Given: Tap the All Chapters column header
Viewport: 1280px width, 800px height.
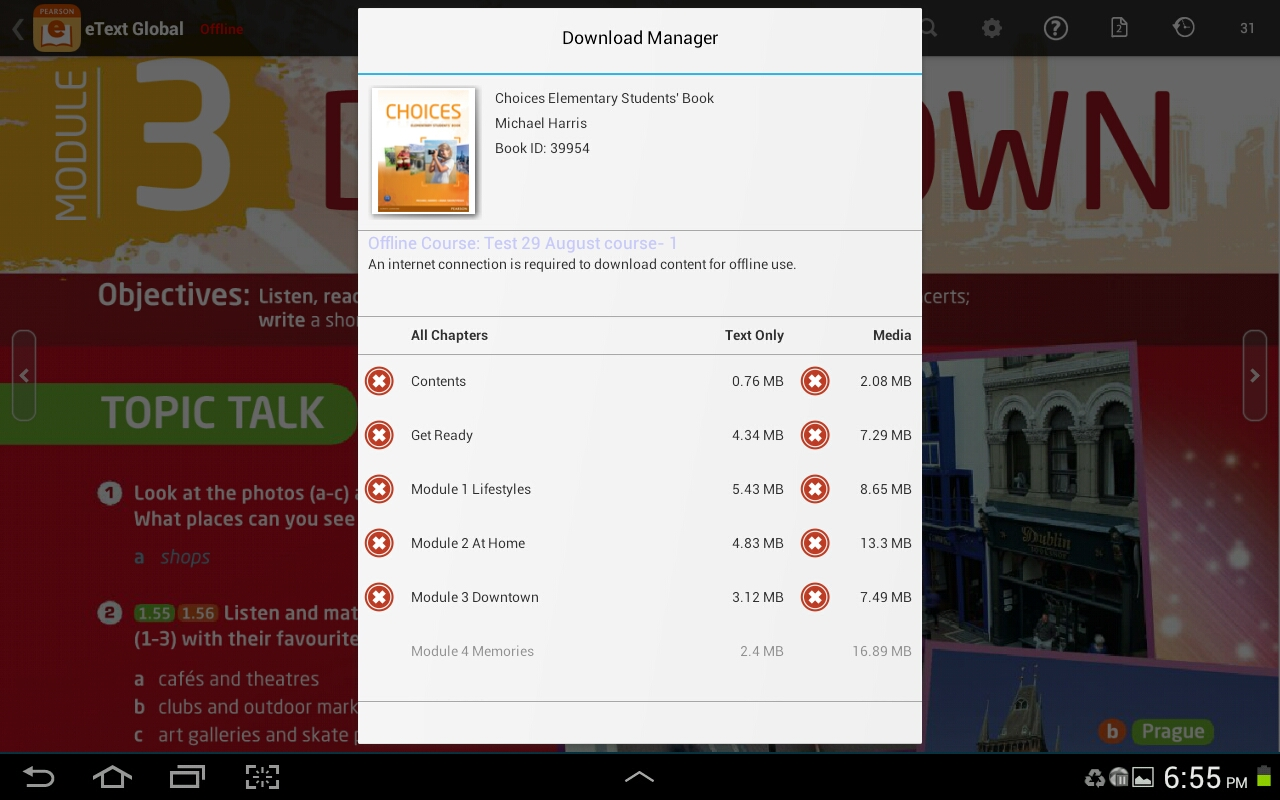Looking at the screenshot, I should (449, 335).
